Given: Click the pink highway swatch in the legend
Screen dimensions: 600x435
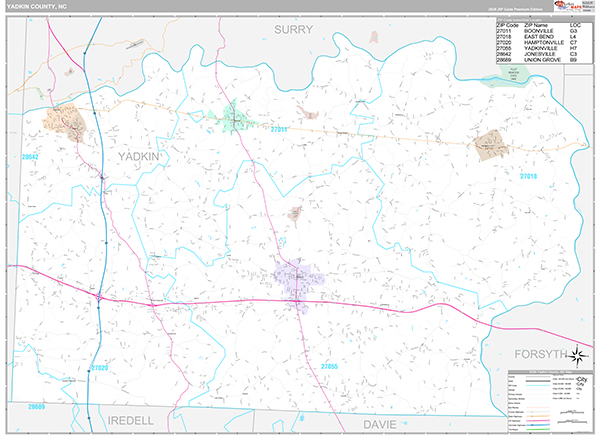Looking at the screenshot, I should point(538,420).
